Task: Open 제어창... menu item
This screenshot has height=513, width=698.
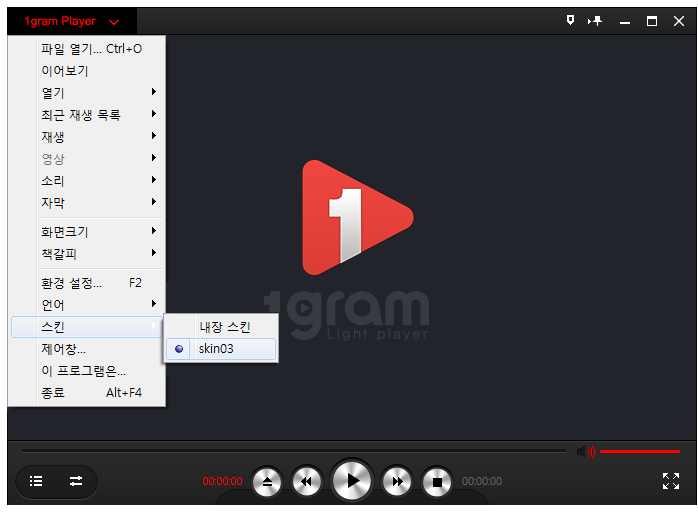Action: [87, 349]
